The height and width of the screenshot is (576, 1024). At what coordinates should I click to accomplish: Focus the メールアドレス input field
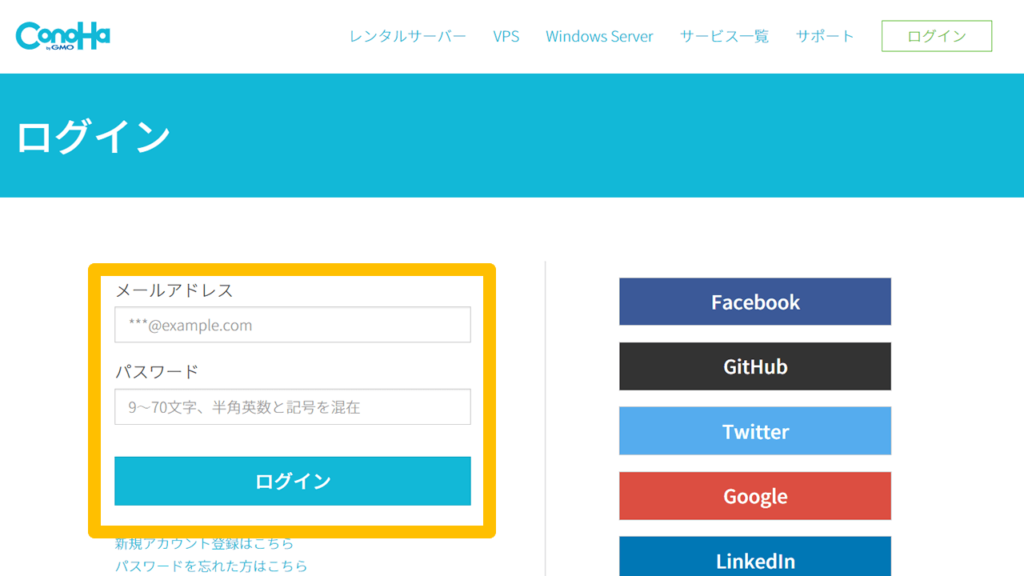point(293,325)
